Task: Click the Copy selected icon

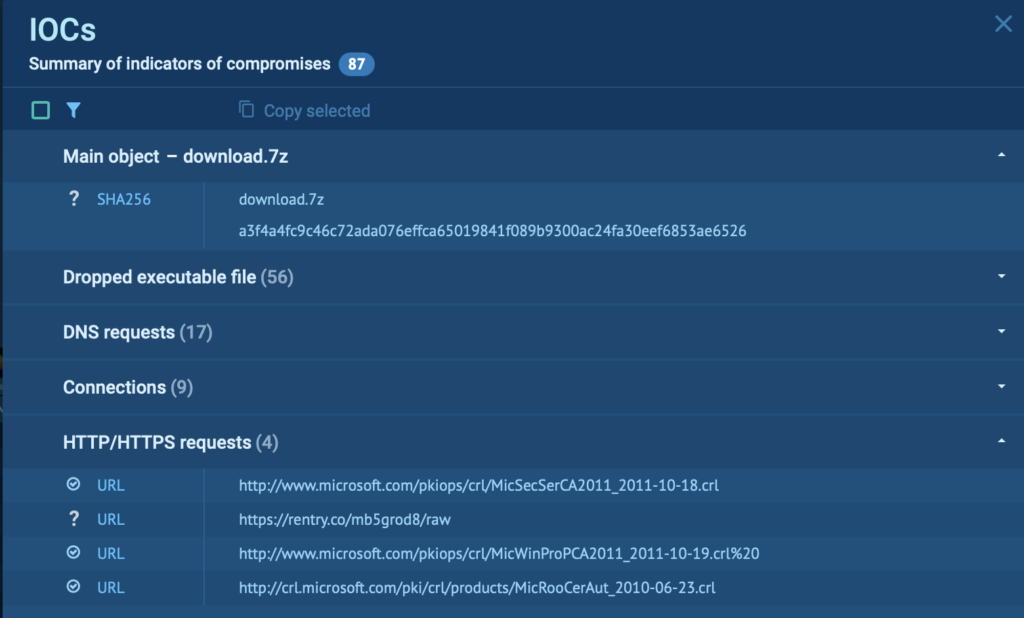Action: (x=246, y=110)
